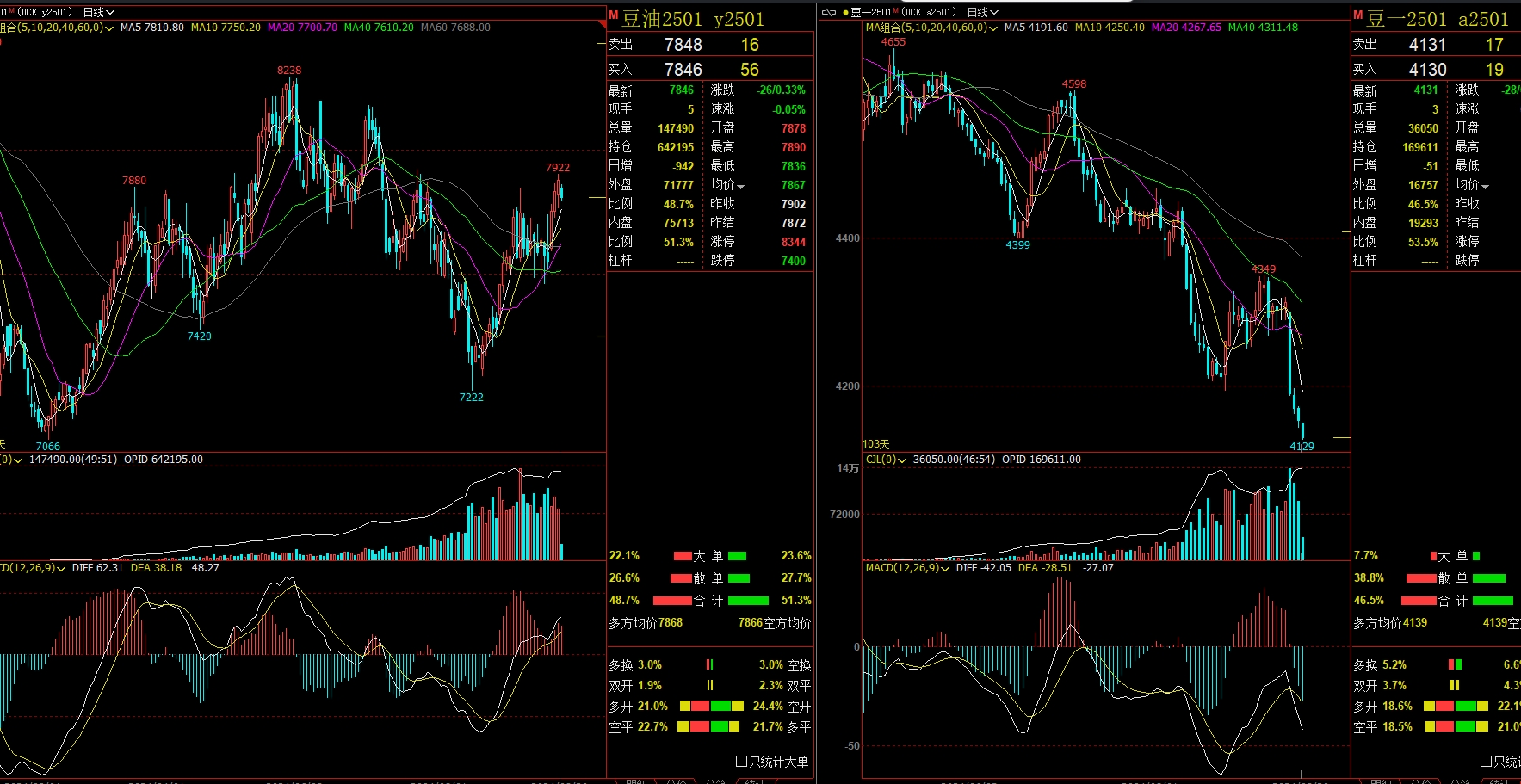The width and height of the screenshot is (1521, 784).
Task: Tick the 只统计 checkbox in 豆一 panel
Action: (x=1486, y=762)
